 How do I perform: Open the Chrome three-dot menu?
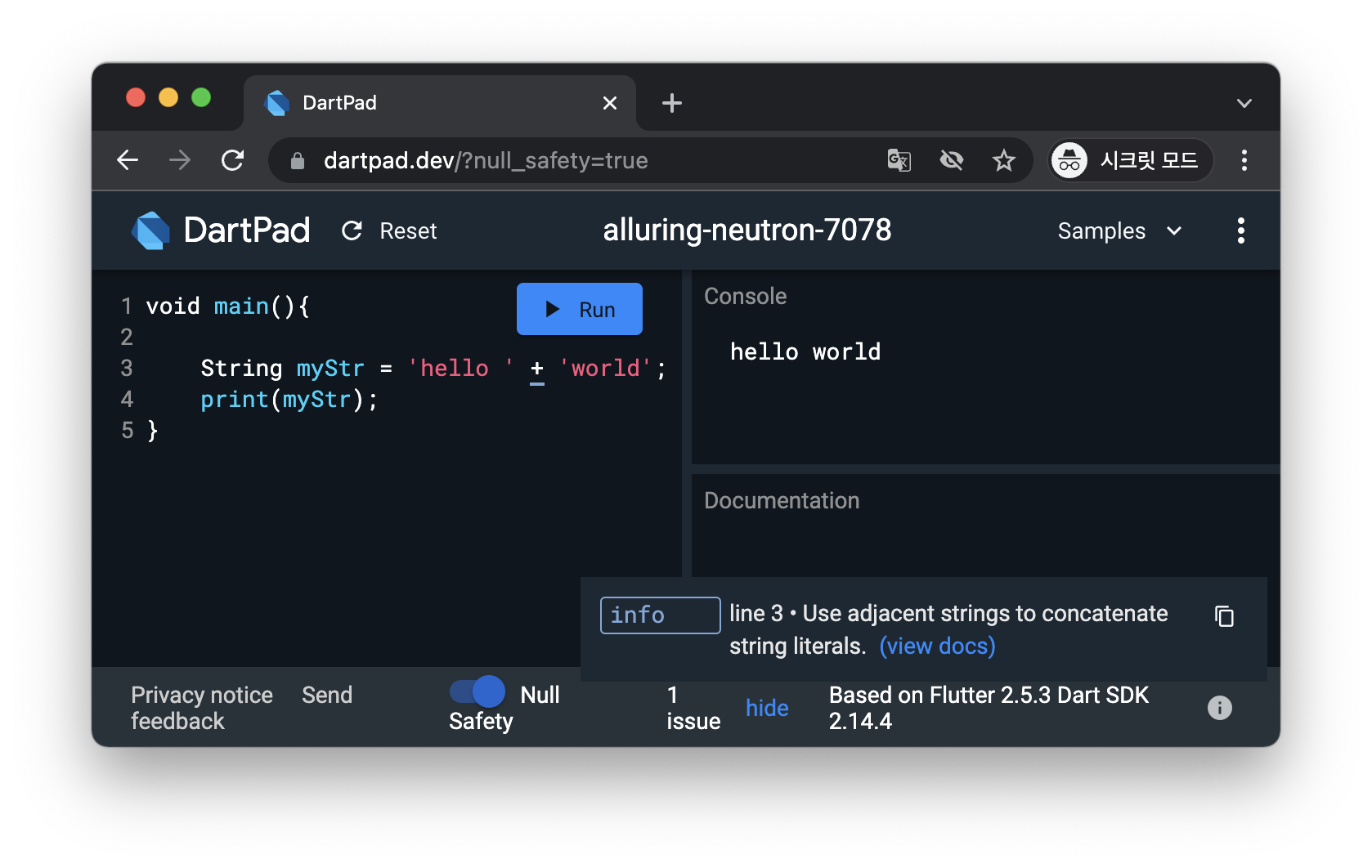(1244, 160)
